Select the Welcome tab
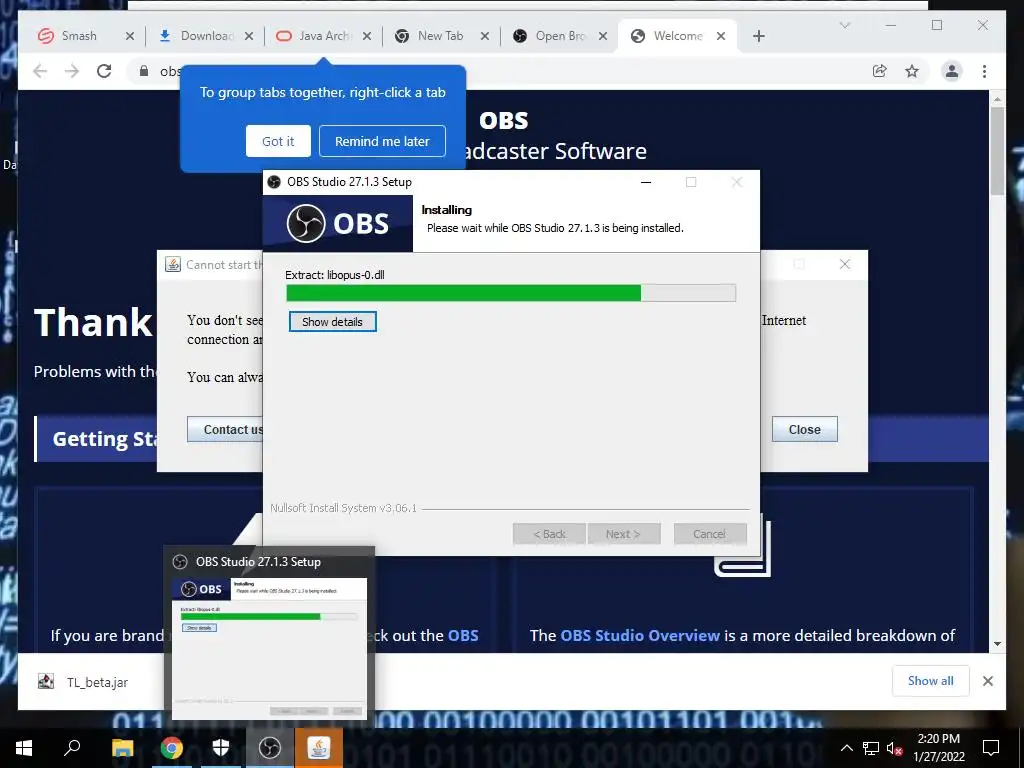 [677, 36]
